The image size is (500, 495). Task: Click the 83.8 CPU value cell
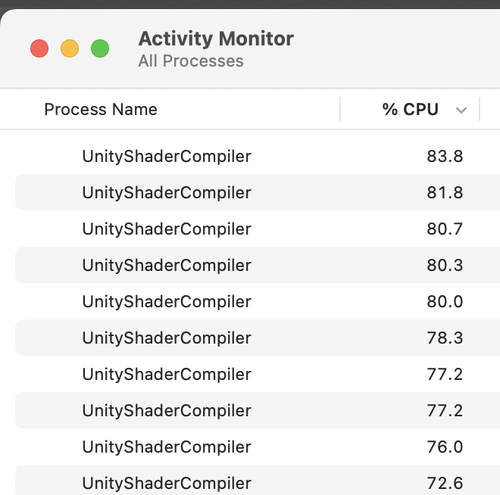coord(445,156)
